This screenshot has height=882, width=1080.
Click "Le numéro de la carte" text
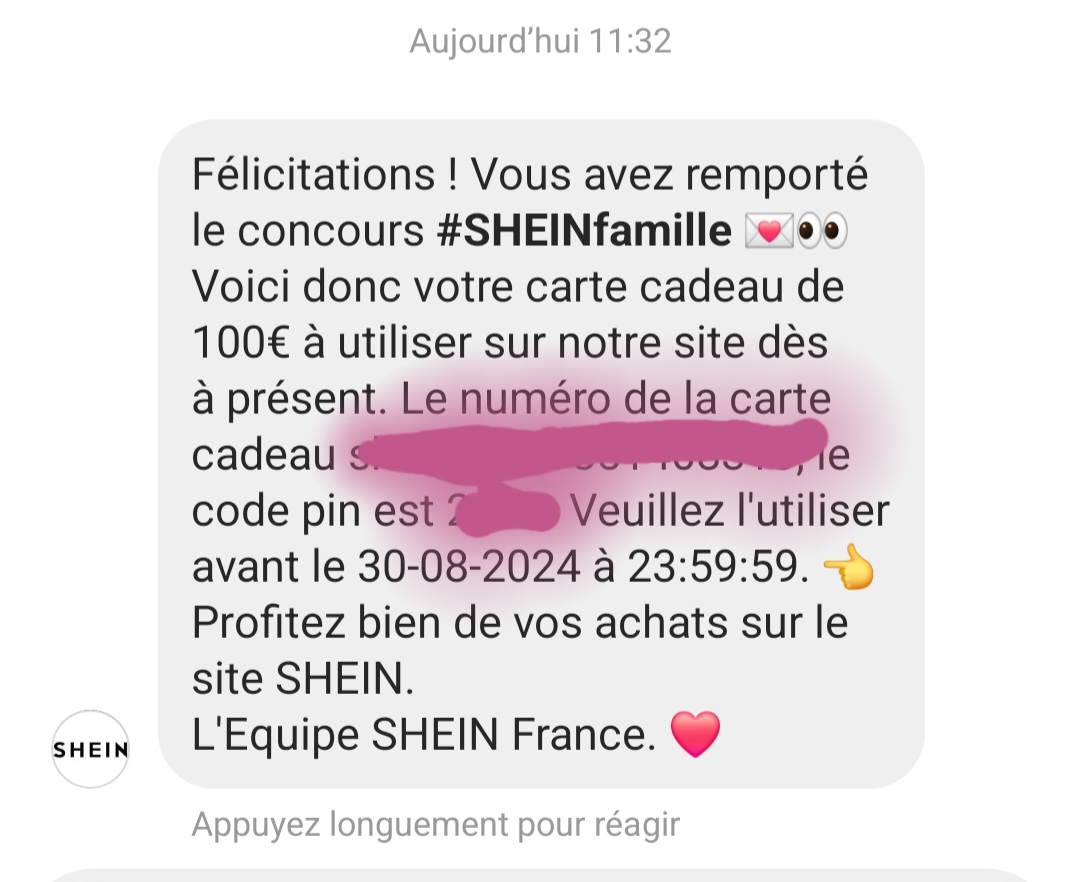coord(616,399)
